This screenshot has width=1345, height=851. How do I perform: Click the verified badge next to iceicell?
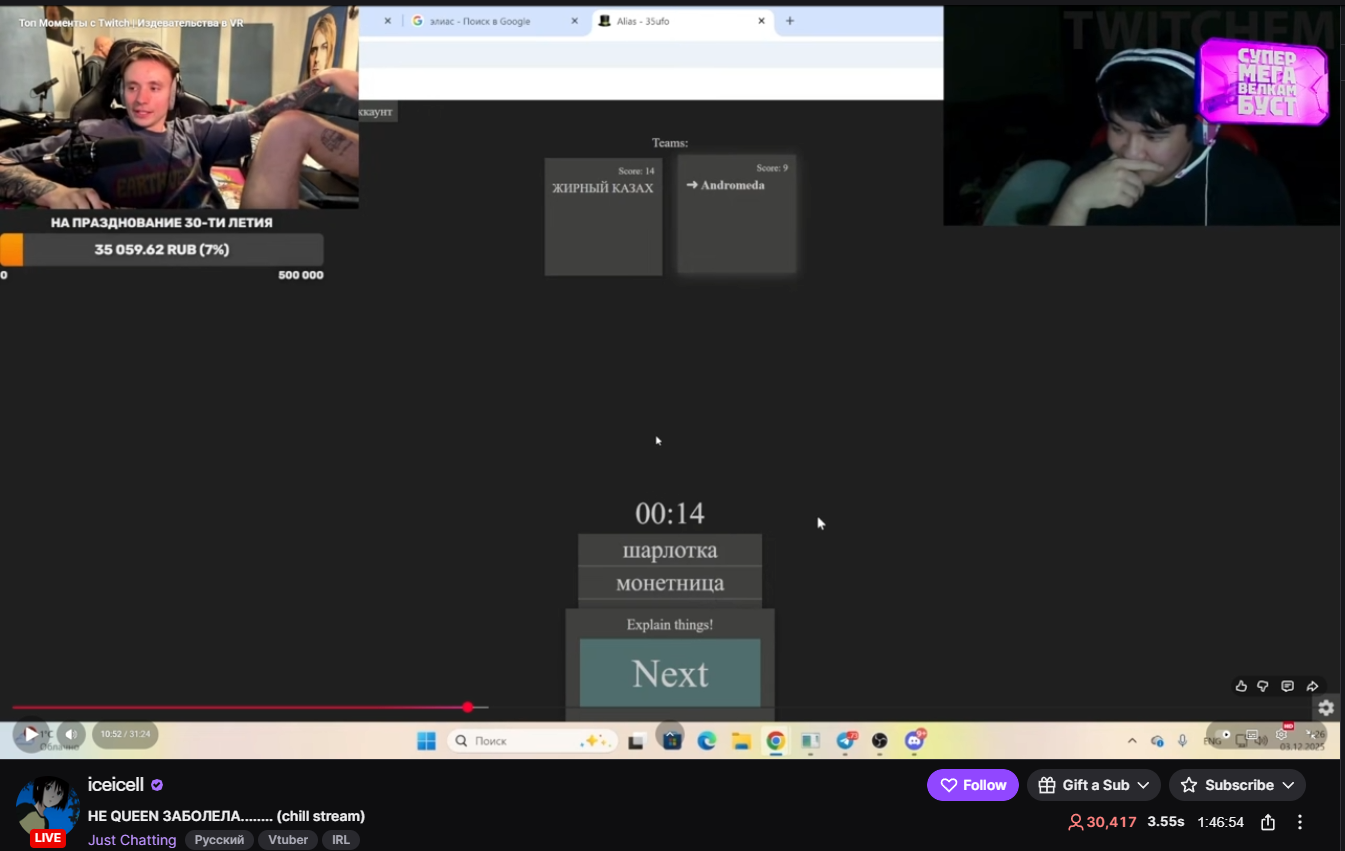(x=157, y=786)
